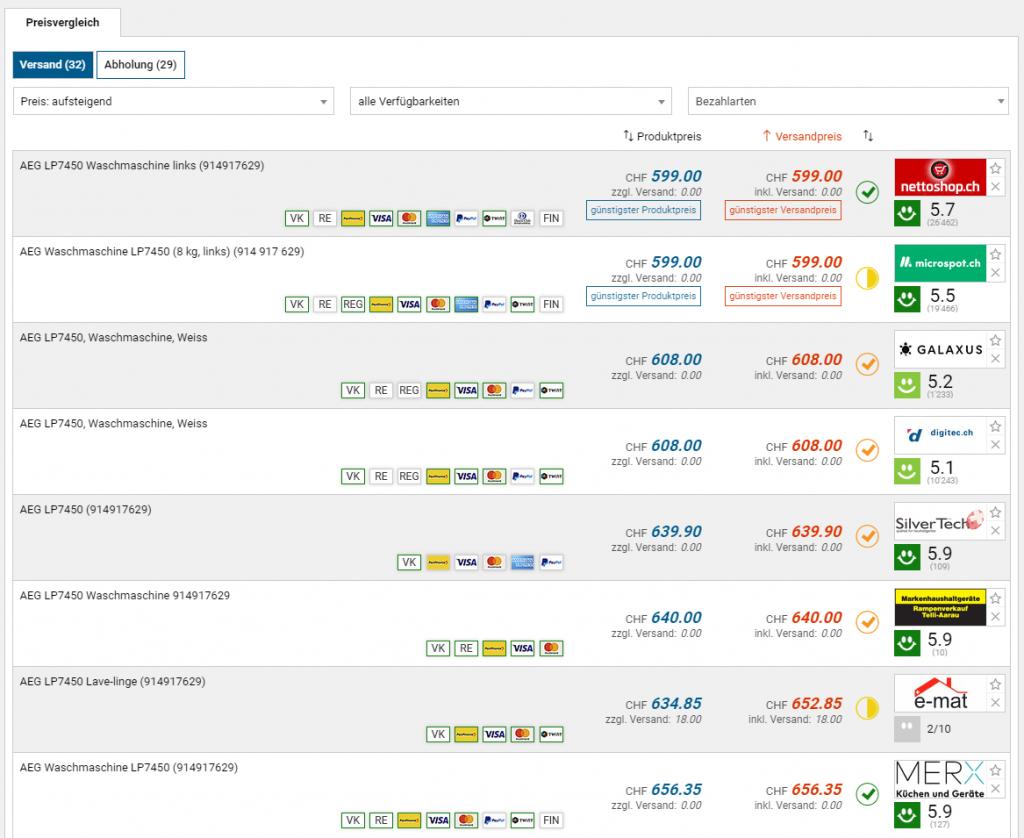Open the 'Preis: aufsteigend' sort dropdown
This screenshot has height=838, width=1024.
173,101
